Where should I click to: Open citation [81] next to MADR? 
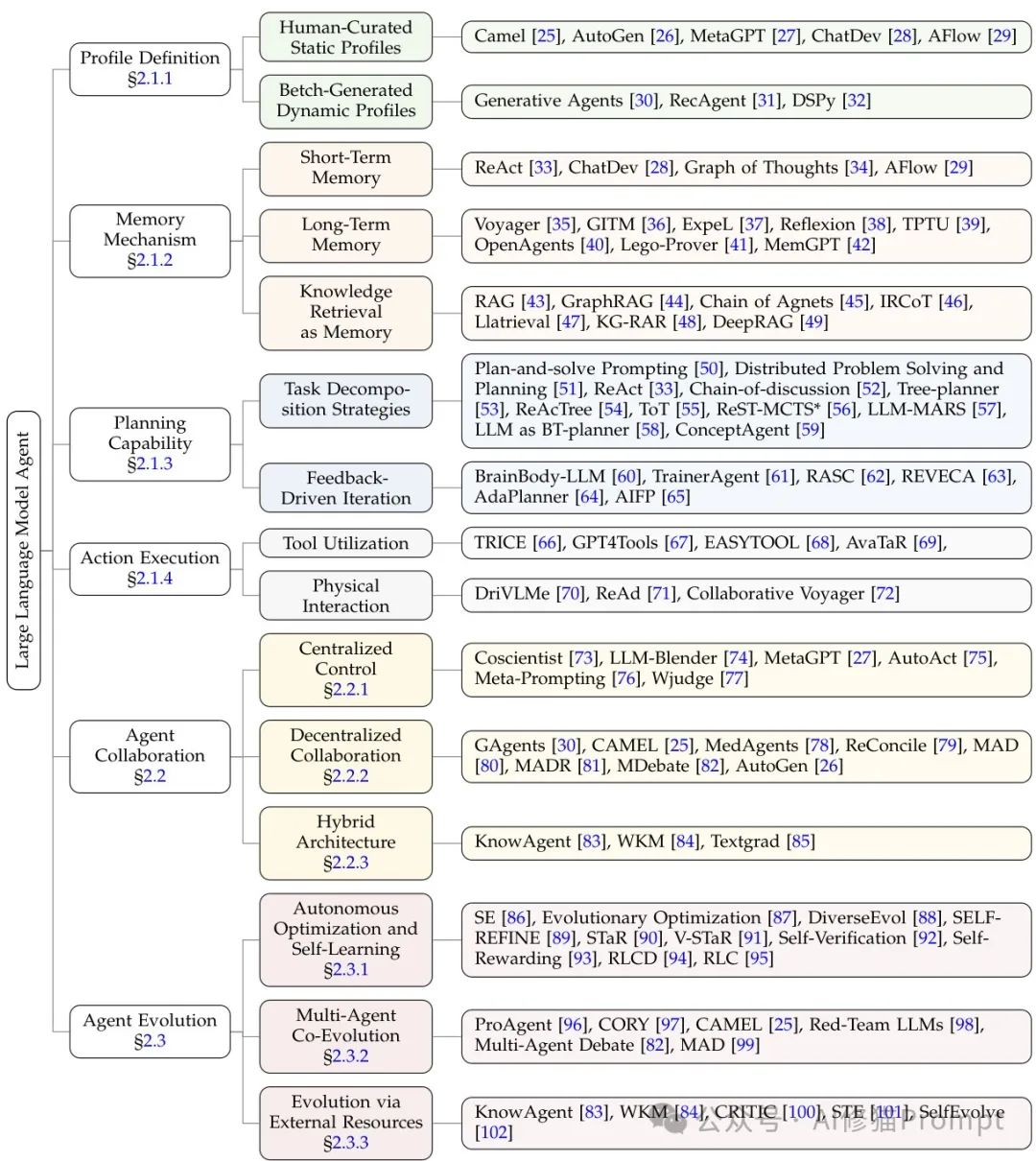[592, 766]
